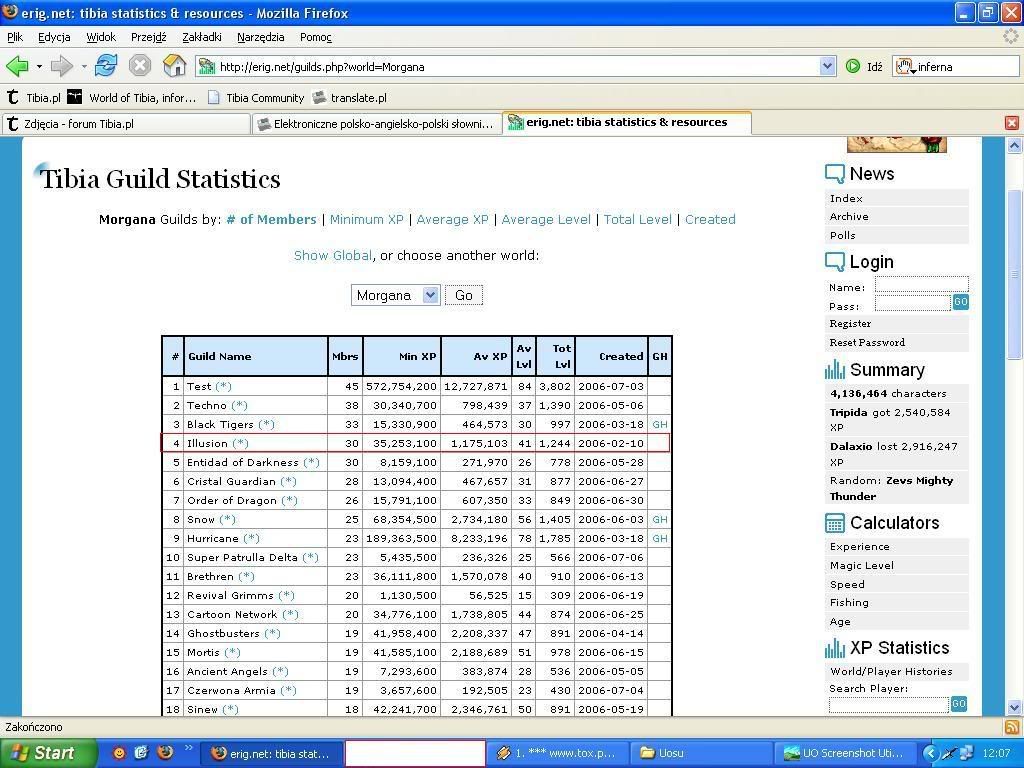Click the Pass login input field
Viewport: 1024px width, 768px height.
[912, 302]
